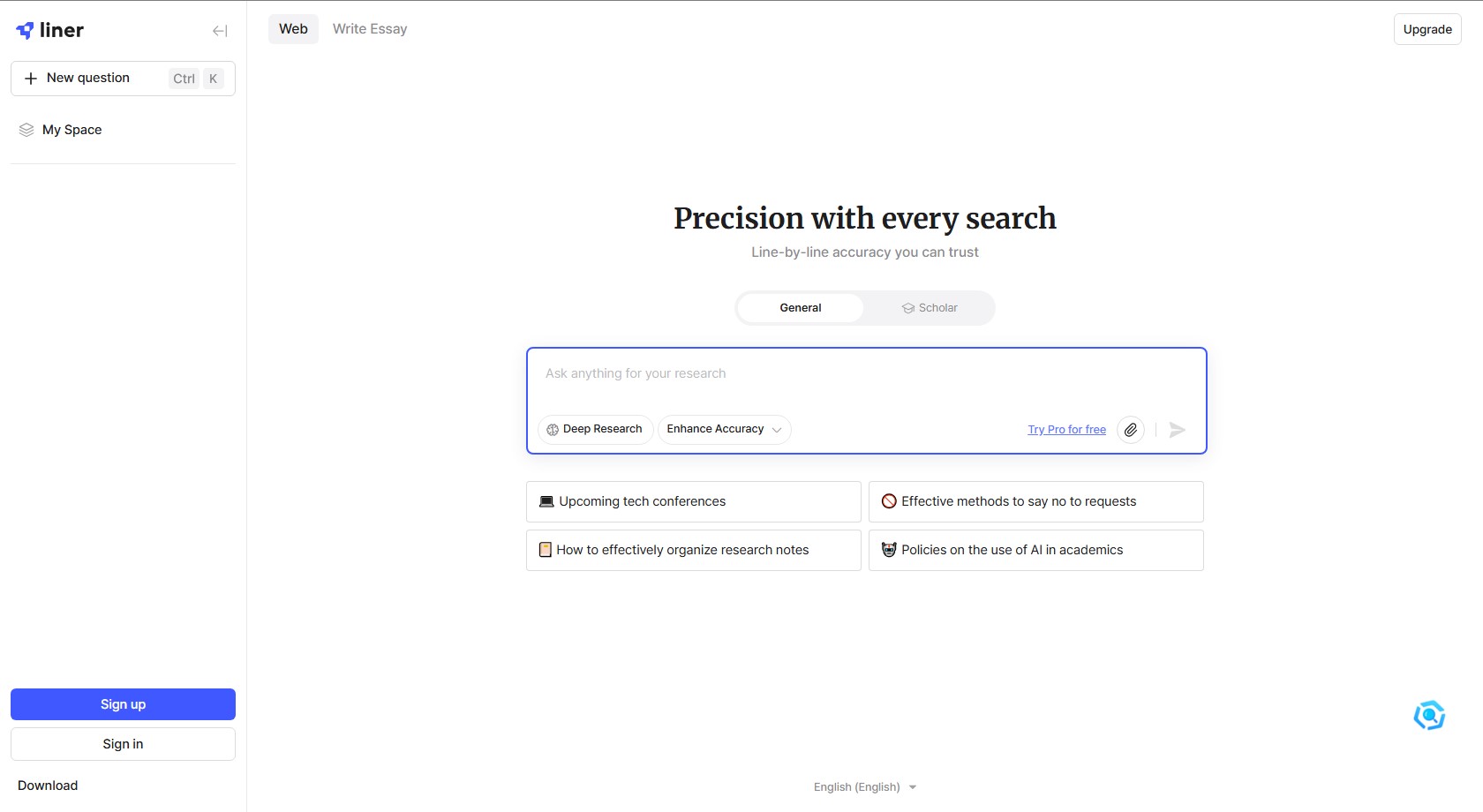
Task: Open My Space from the sidebar
Action: 72,130
